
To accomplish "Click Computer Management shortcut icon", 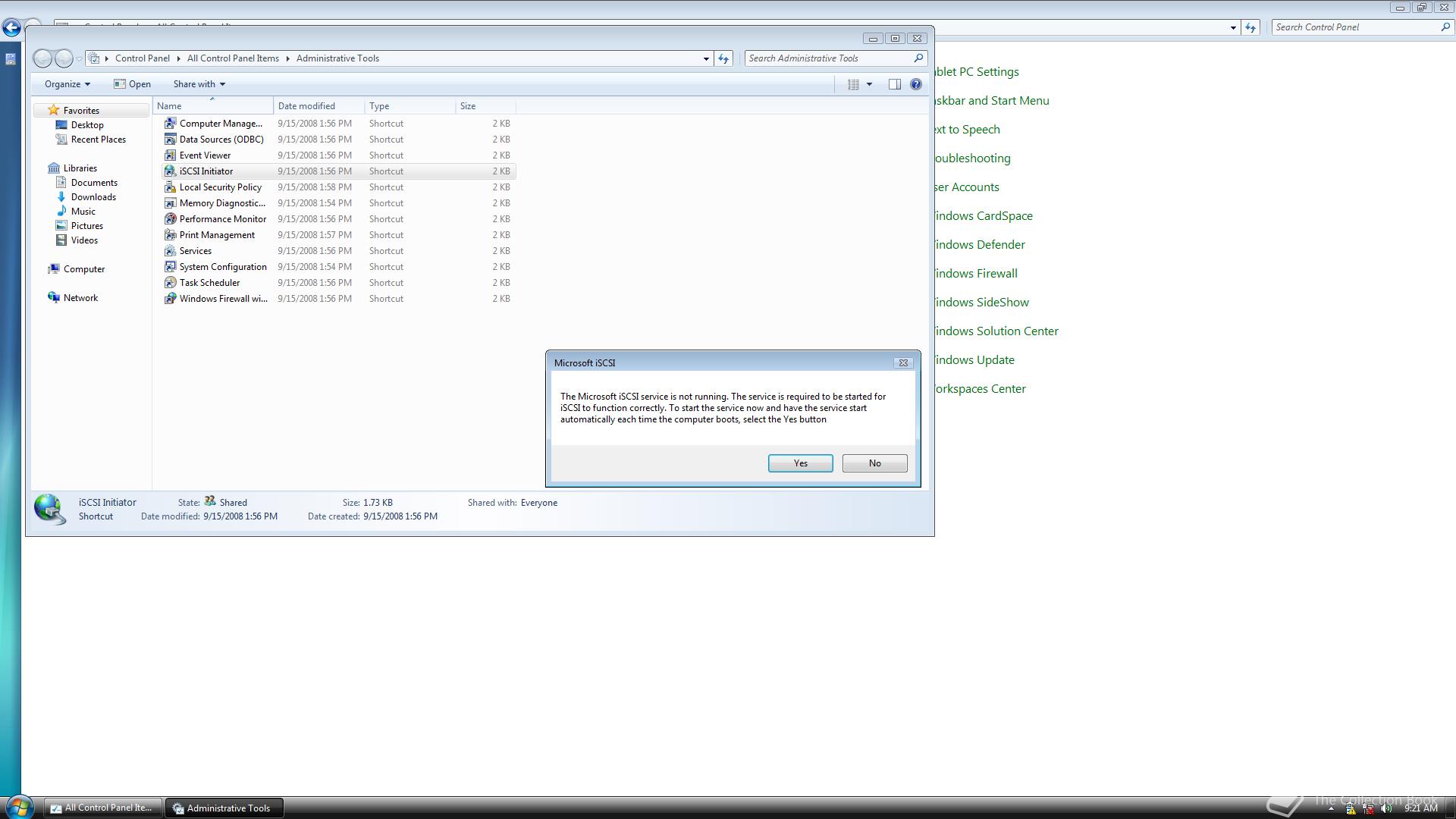I will click(171, 124).
